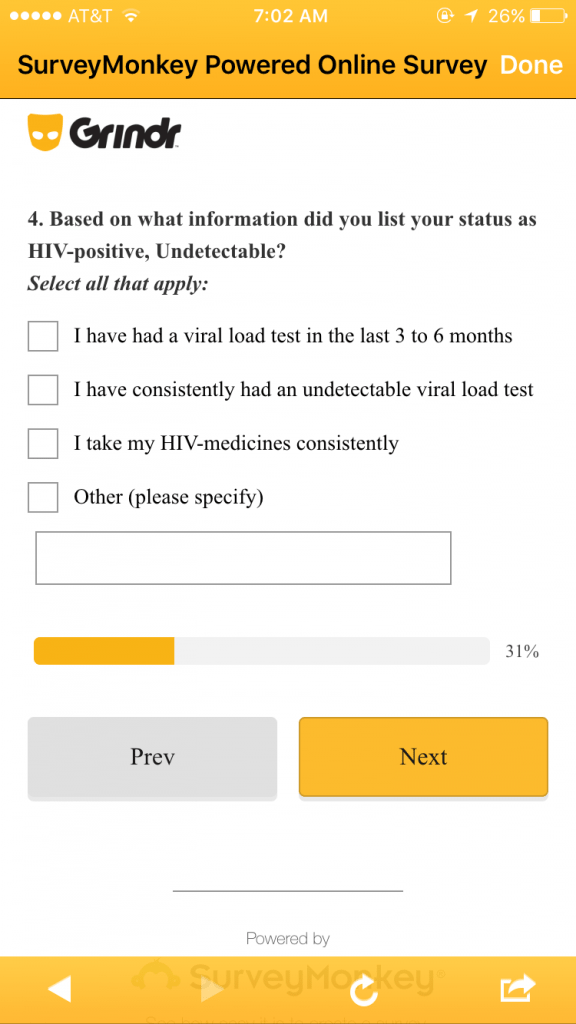Go to the Next survey page

coord(423,757)
